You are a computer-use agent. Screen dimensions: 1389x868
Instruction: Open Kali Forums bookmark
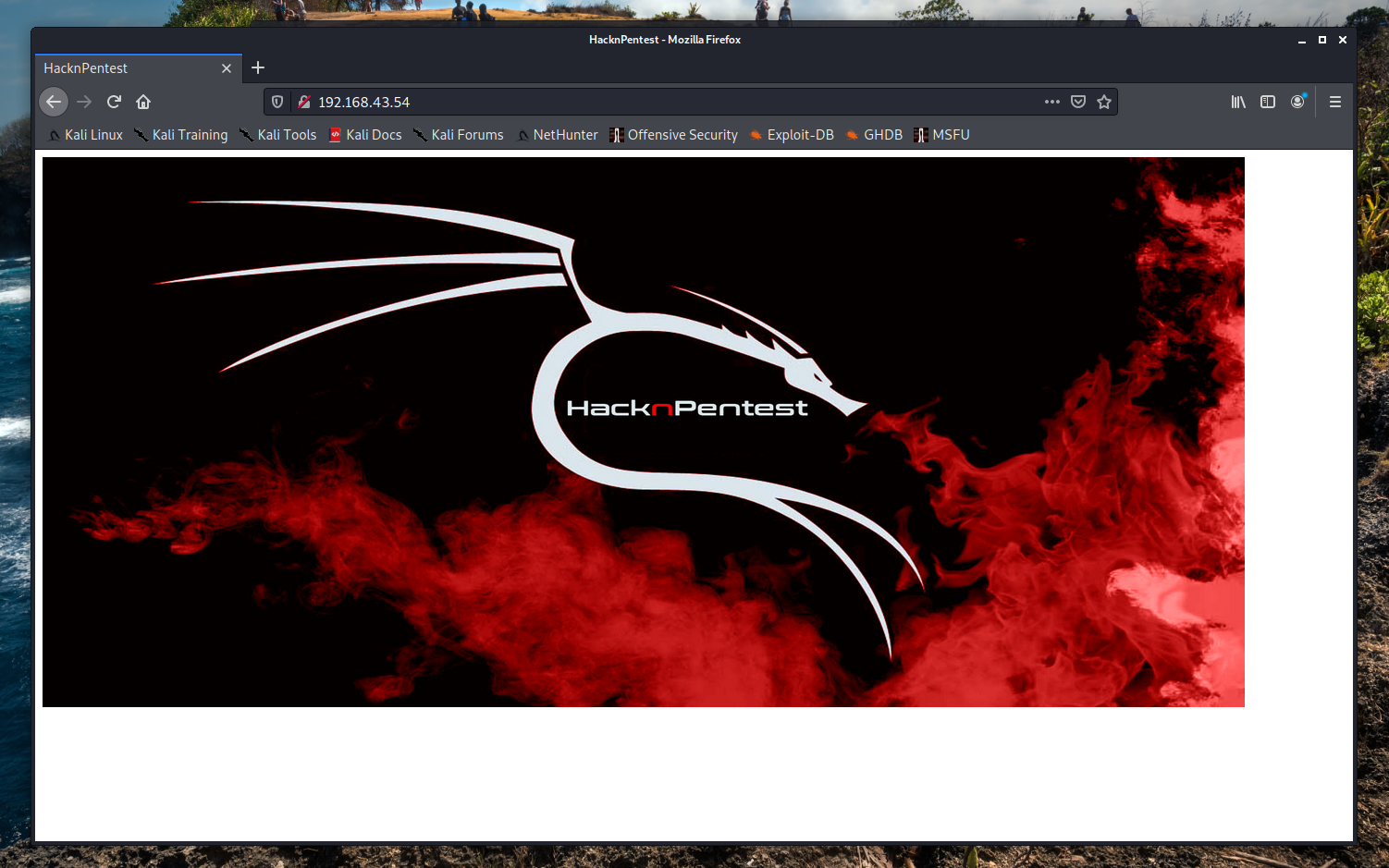[x=458, y=135]
